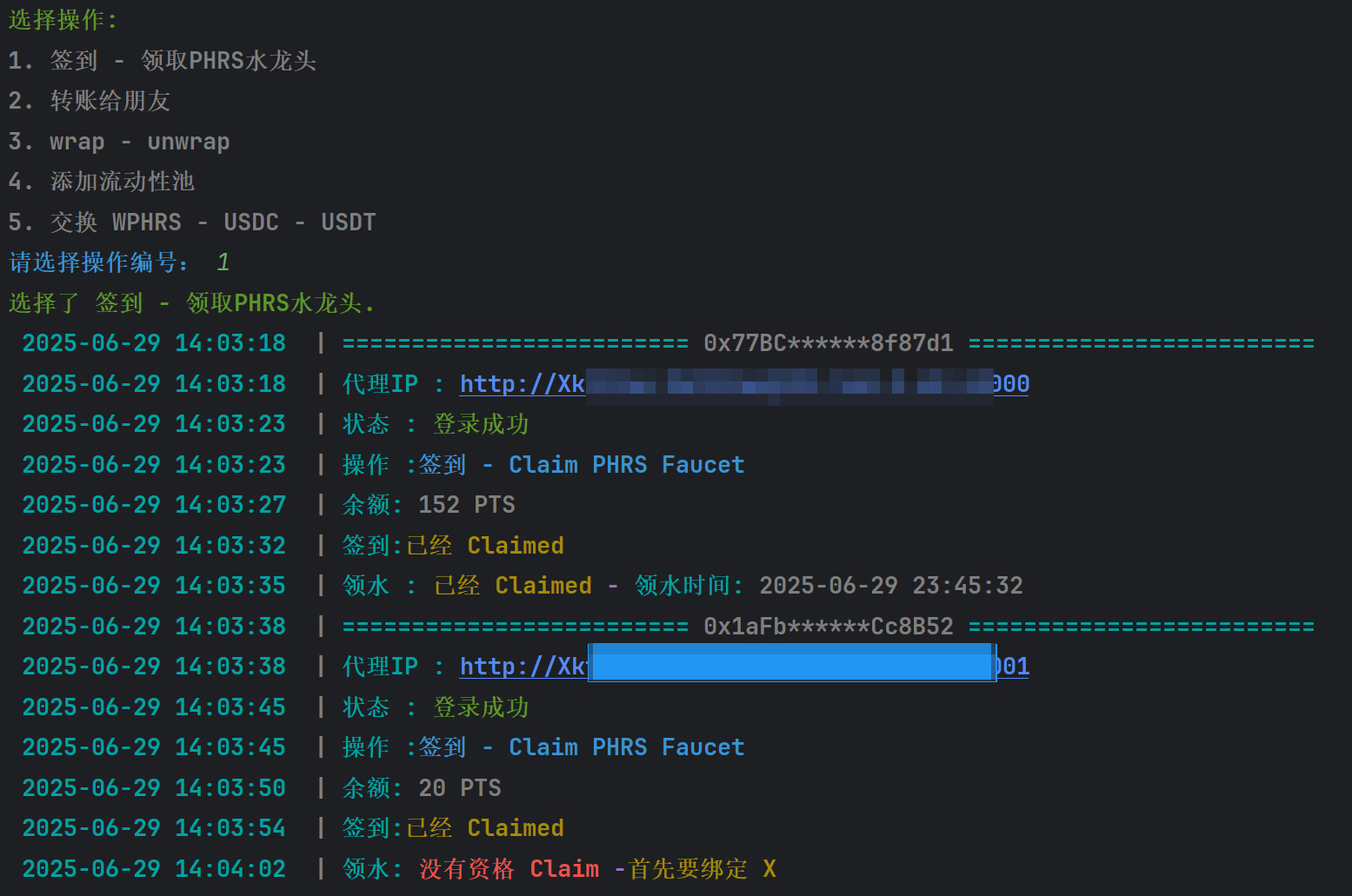The height and width of the screenshot is (896, 1352).
Task: Click the 余额: 20 PTS balance text
Action: 422,788
